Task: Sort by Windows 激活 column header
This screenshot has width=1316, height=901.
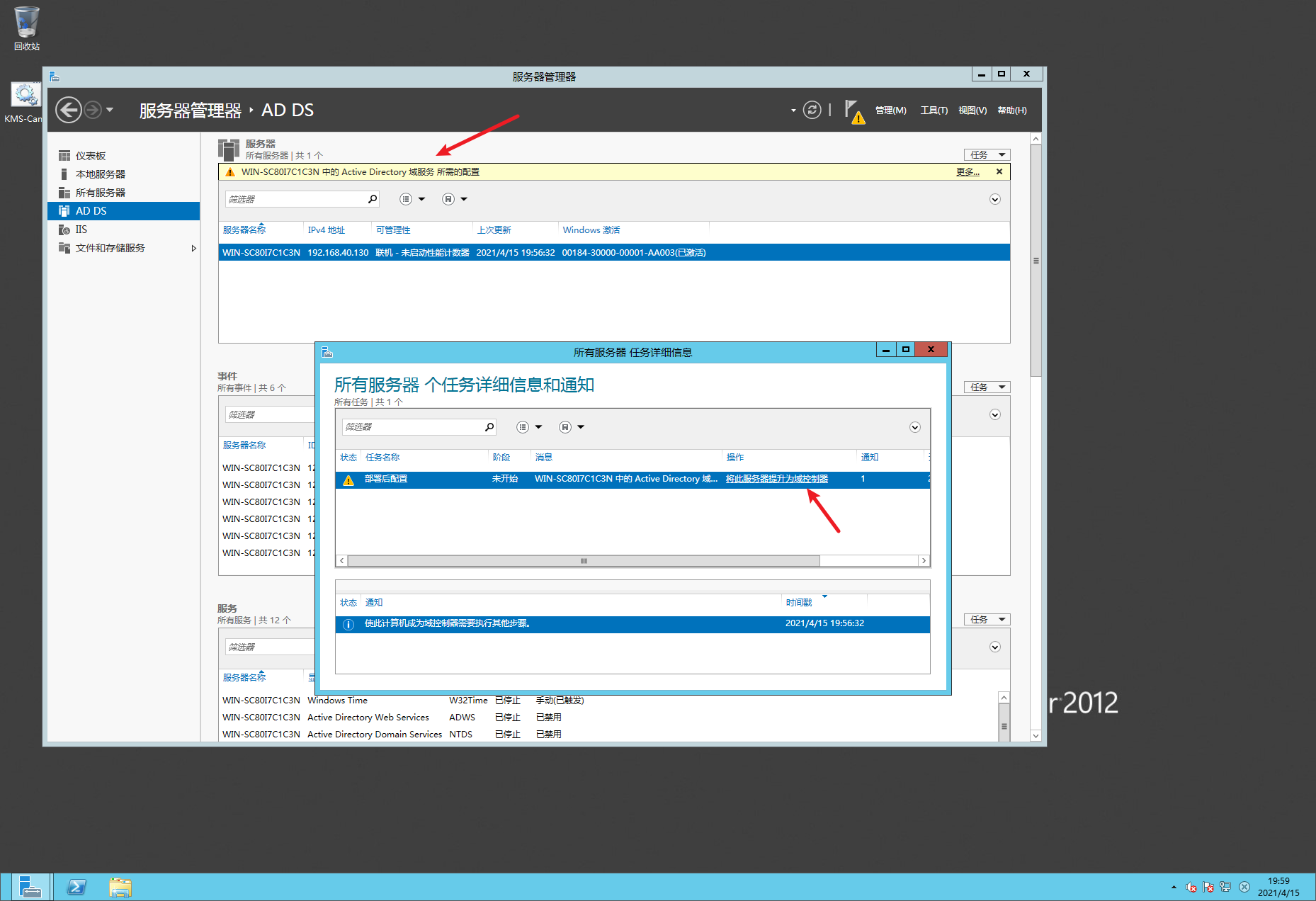Action: [591, 229]
